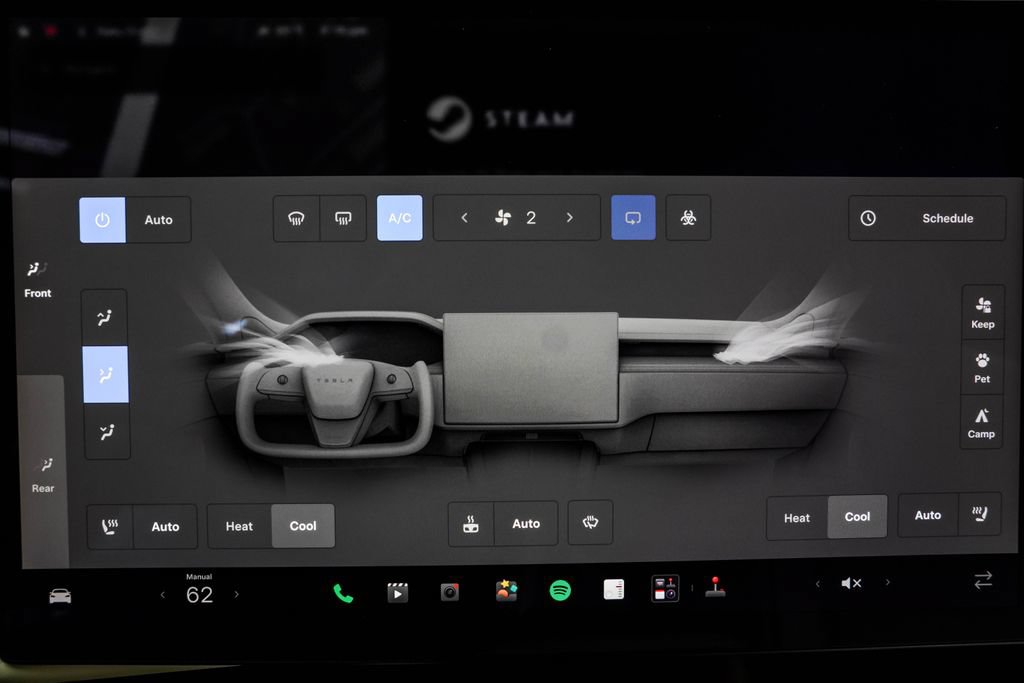The image size is (1024, 683).
Task: Decrease fan speed with the left chevron
Action: [x=464, y=217]
